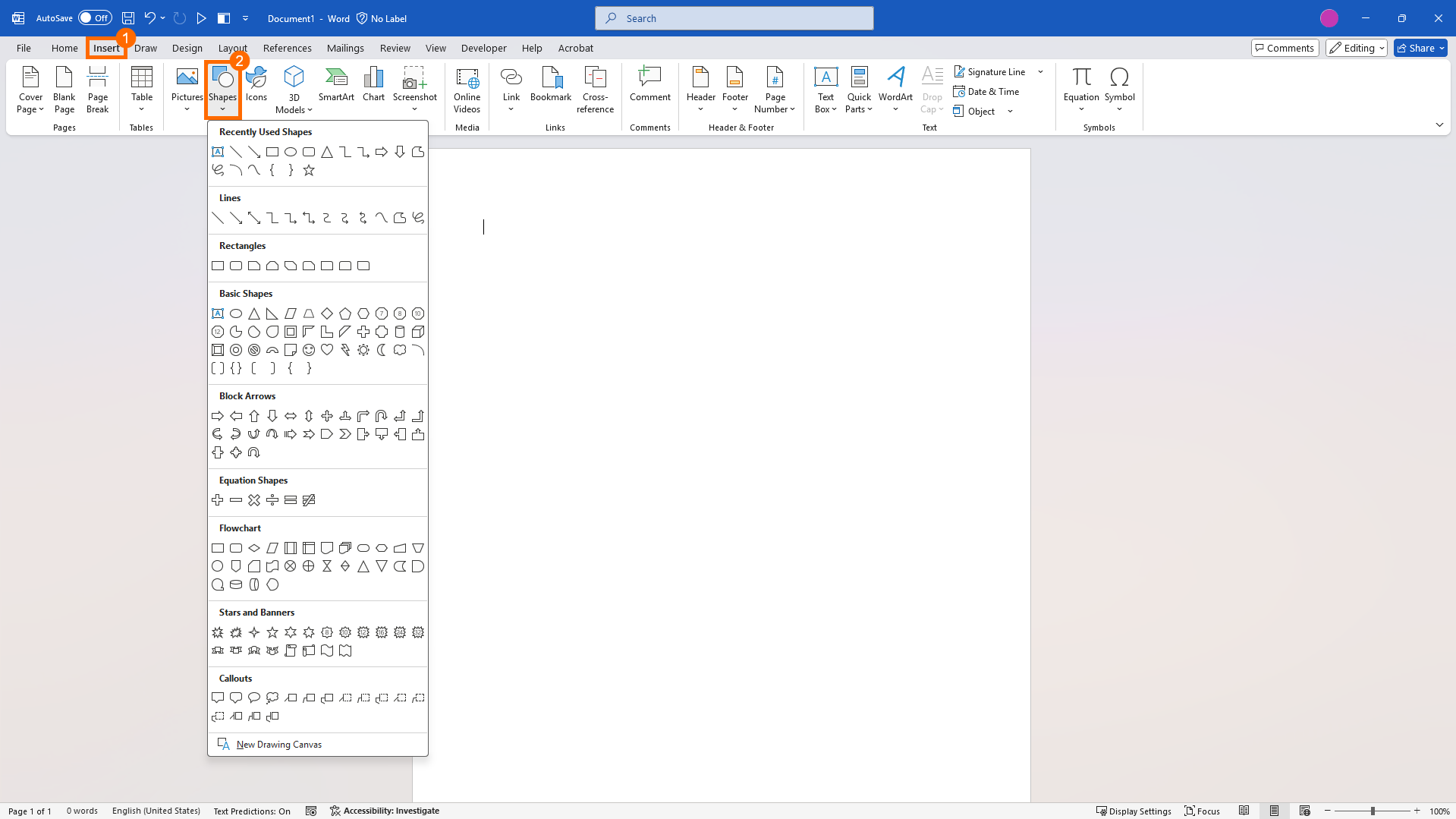Image resolution: width=1456 pixels, height=819 pixels.
Task: Switch to the Design tab
Action: point(187,48)
